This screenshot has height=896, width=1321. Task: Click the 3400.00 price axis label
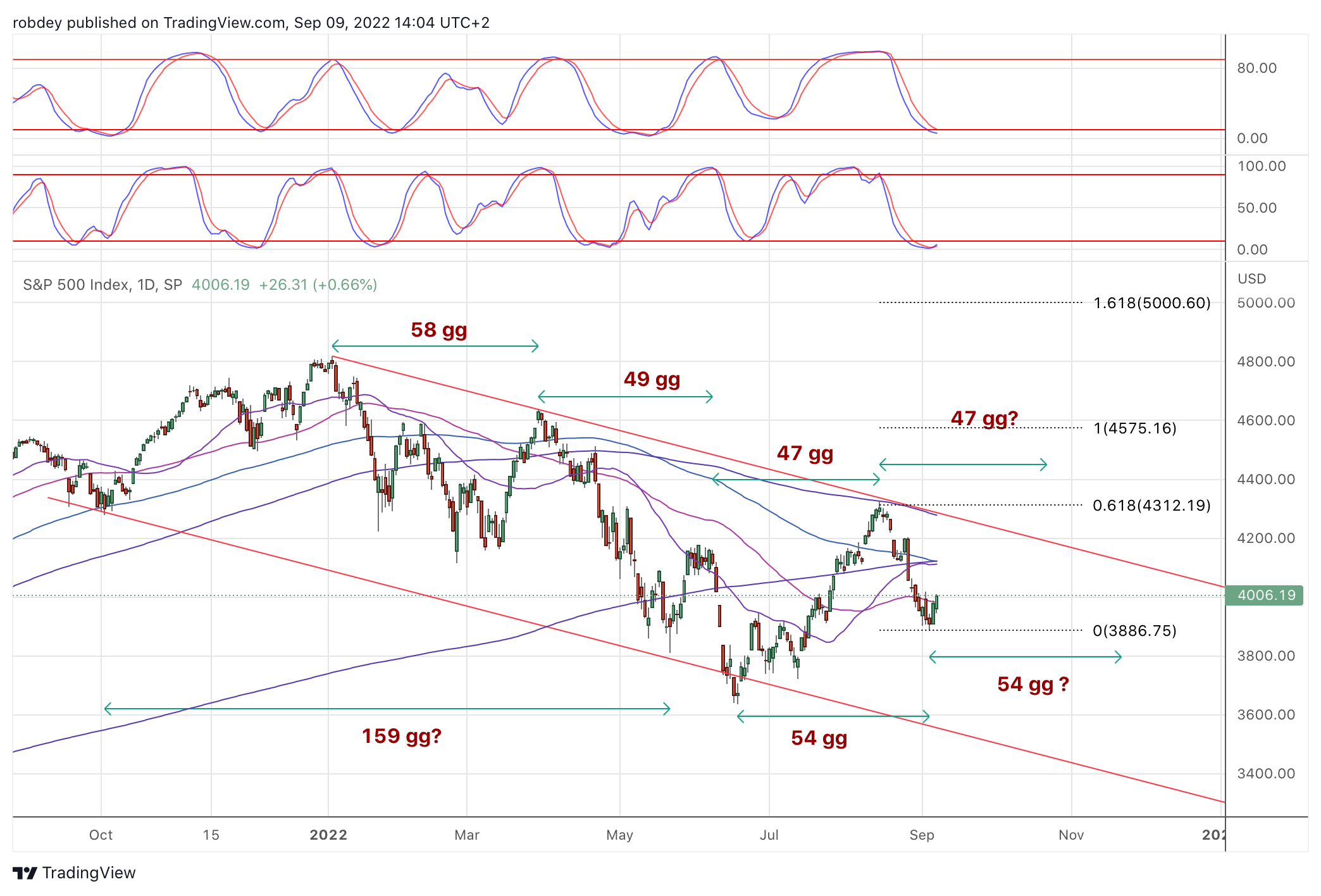coord(1267,774)
